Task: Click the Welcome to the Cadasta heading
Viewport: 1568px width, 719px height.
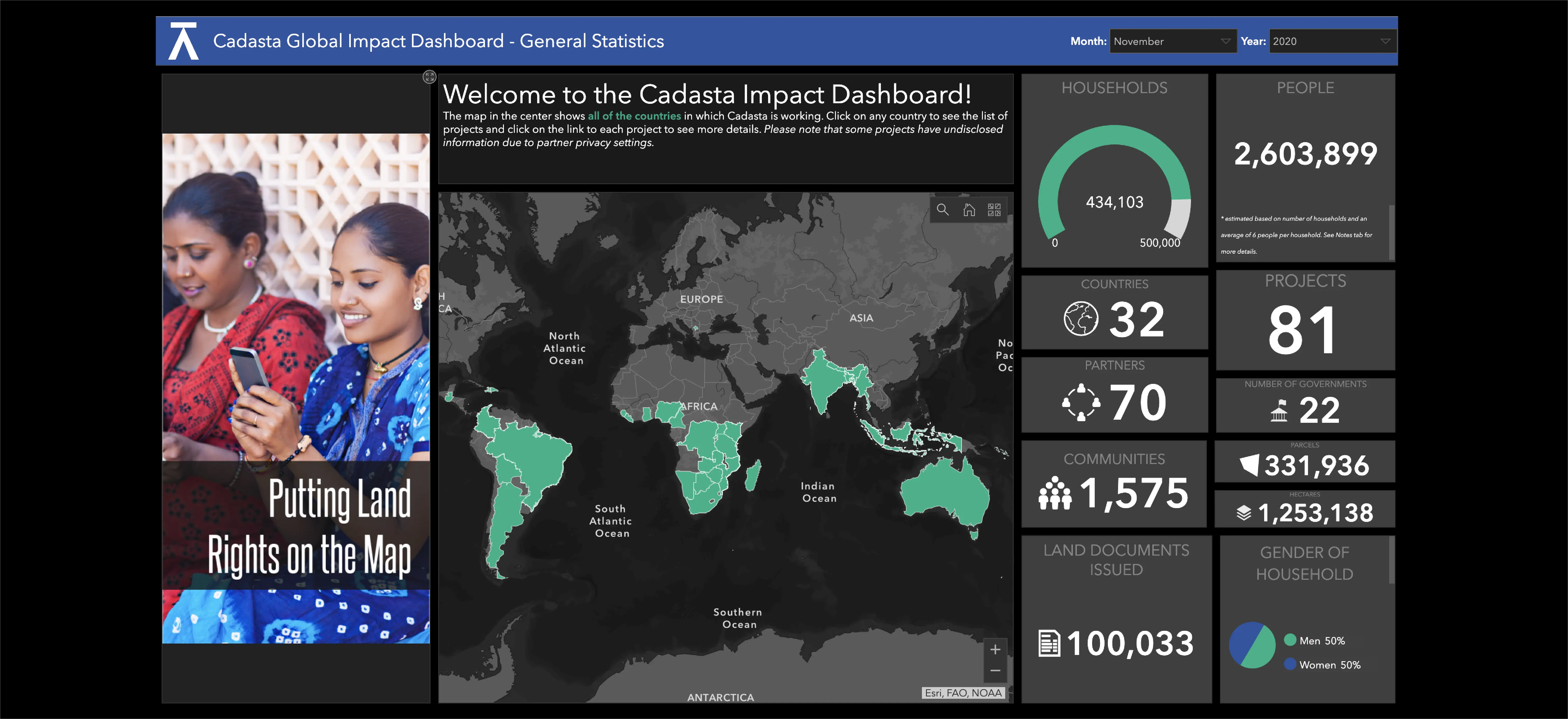Action: click(707, 94)
